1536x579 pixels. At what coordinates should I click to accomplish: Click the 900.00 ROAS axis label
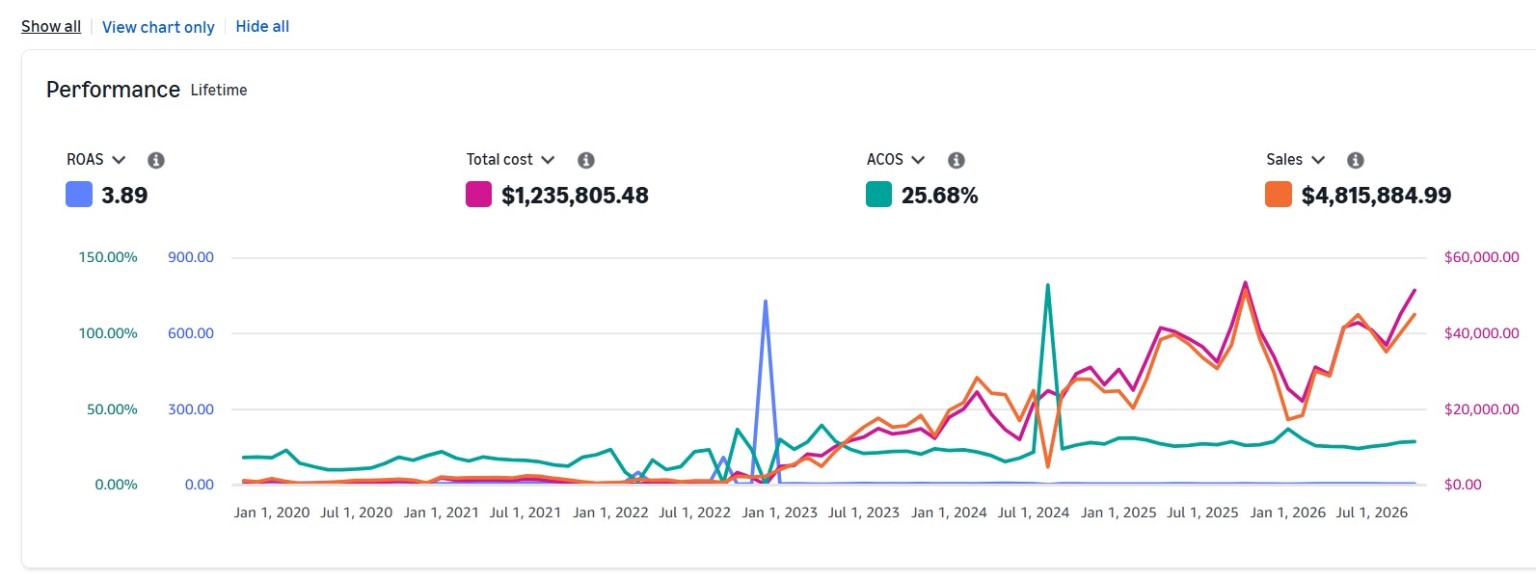point(193,257)
